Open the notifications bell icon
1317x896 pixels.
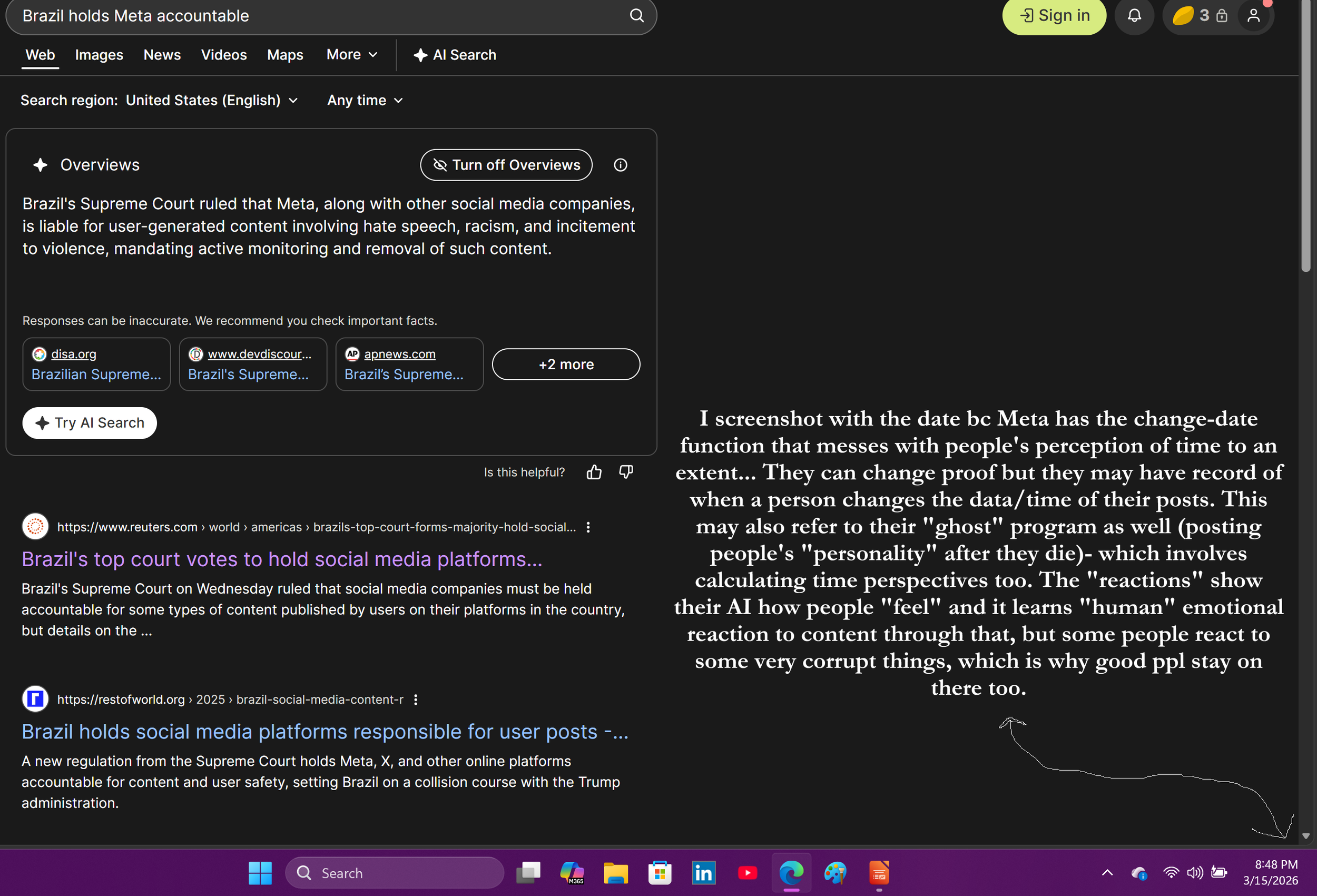pos(1134,16)
